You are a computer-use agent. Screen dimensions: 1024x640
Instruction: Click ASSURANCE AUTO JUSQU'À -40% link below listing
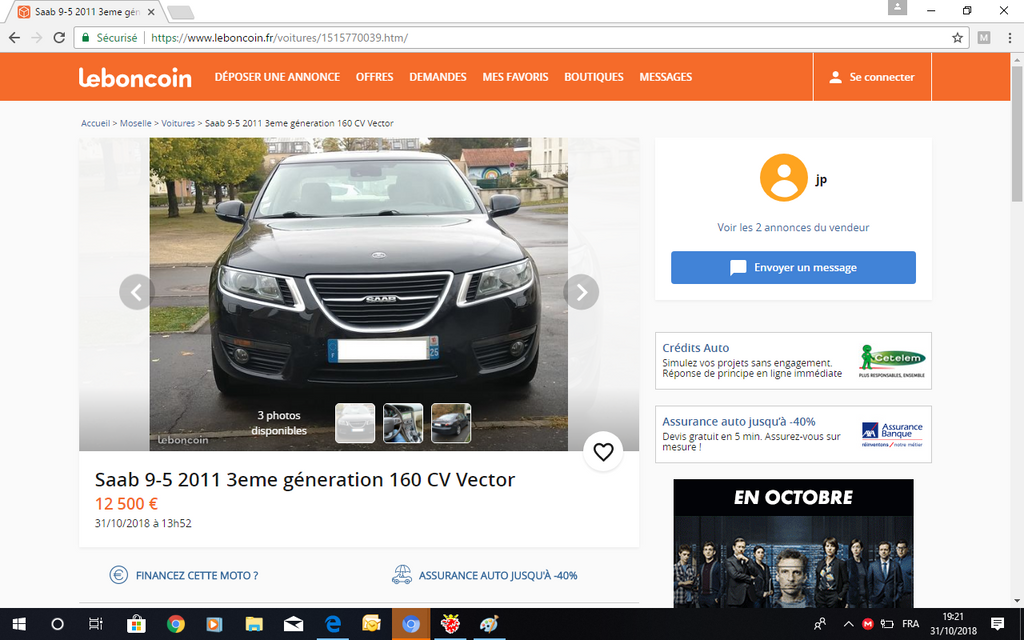[x=498, y=575]
